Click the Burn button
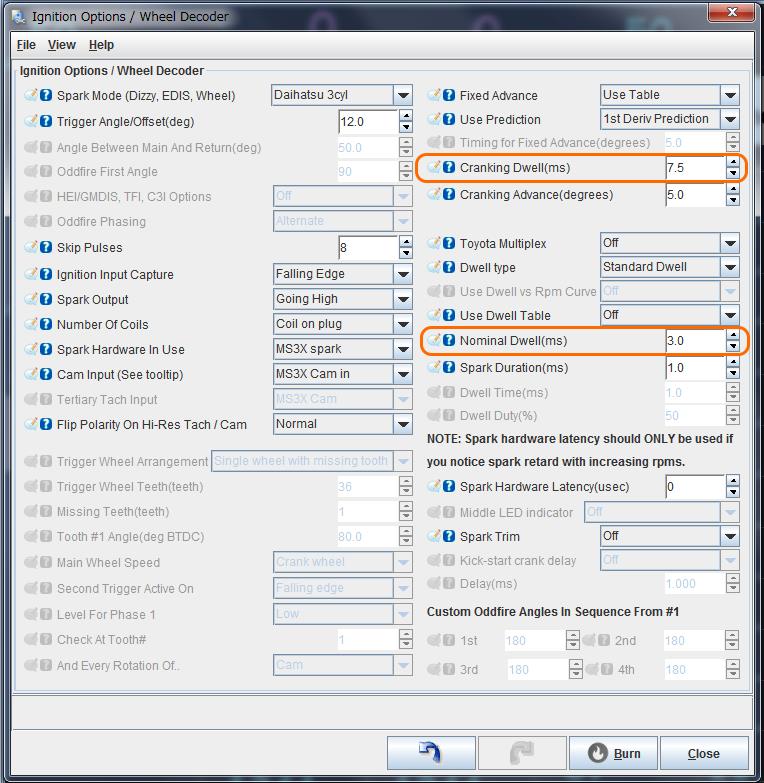The height and width of the screenshot is (783, 764). coord(613,753)
